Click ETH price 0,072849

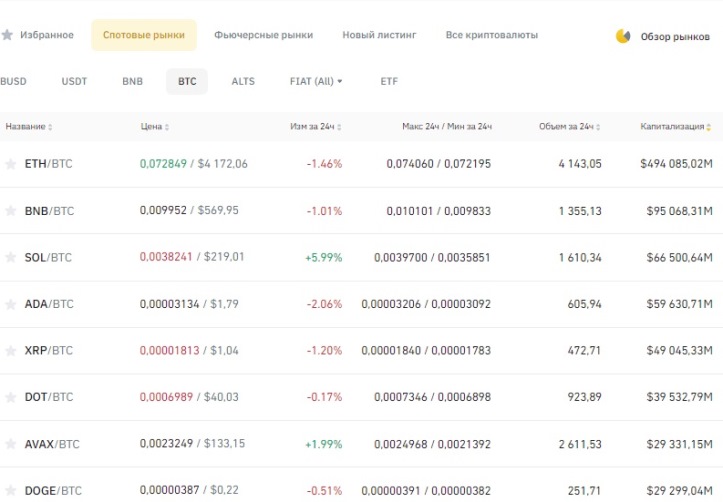pos(163,164)
